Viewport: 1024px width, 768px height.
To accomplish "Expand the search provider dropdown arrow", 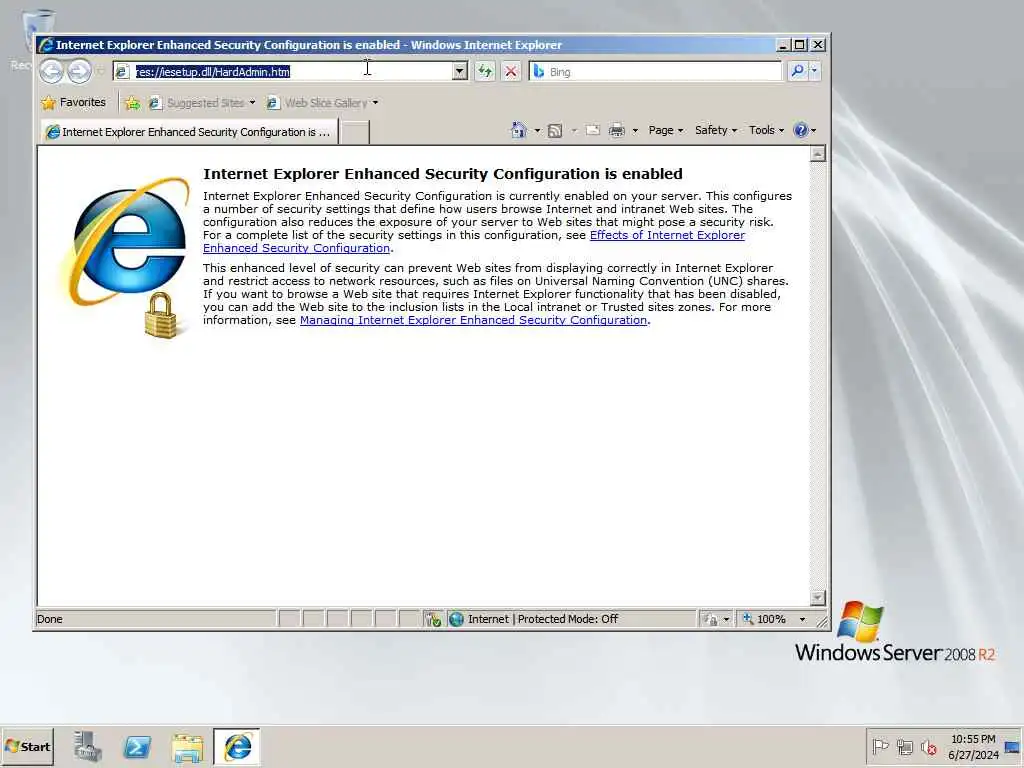I will point(814,71).
